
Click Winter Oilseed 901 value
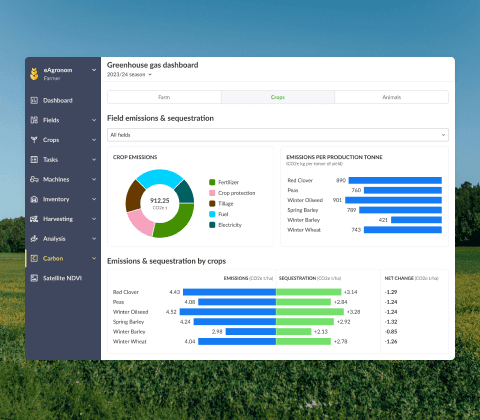337,200
